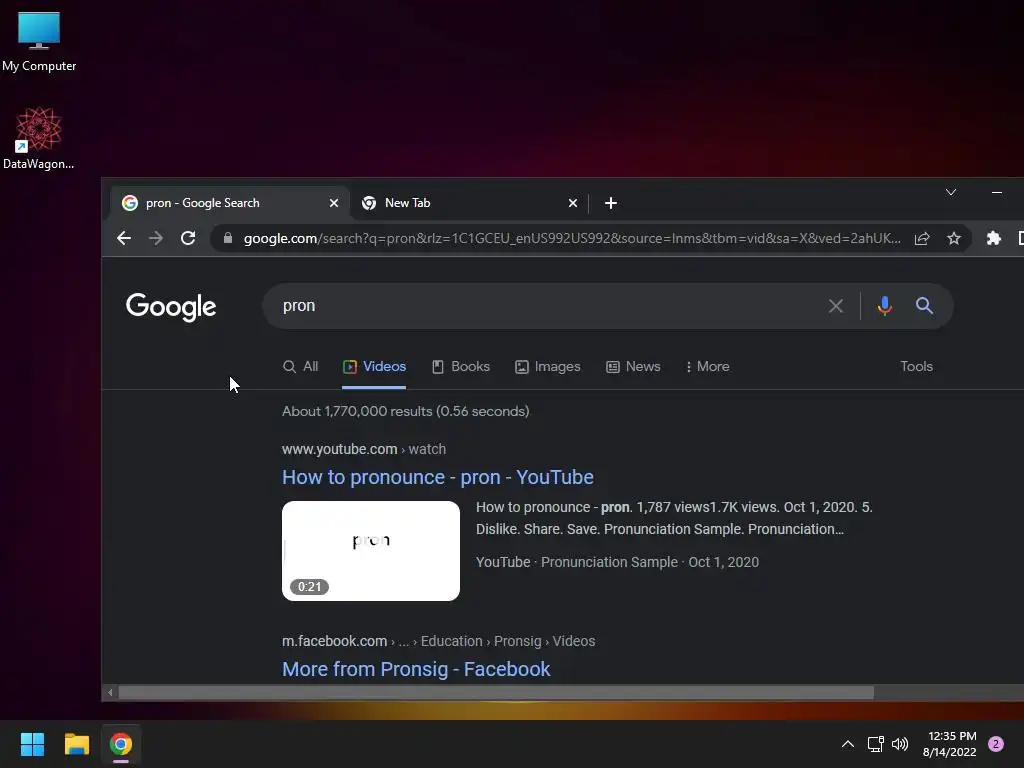The image size is (1024, 768).
Task: Open the notification badge showing 2
Action: 996,744
